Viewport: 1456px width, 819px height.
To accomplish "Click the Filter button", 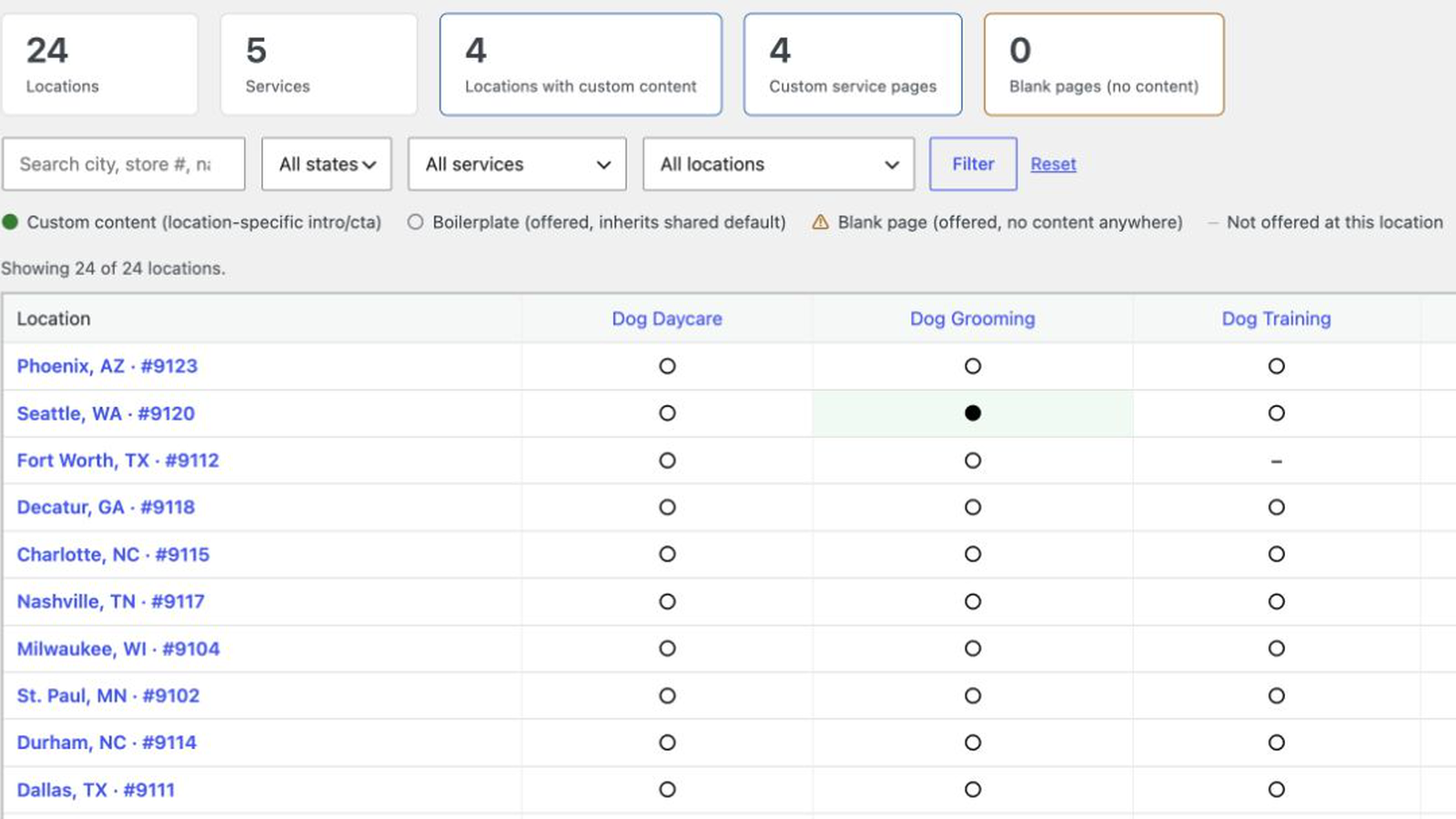I will (x=973, y=164).
